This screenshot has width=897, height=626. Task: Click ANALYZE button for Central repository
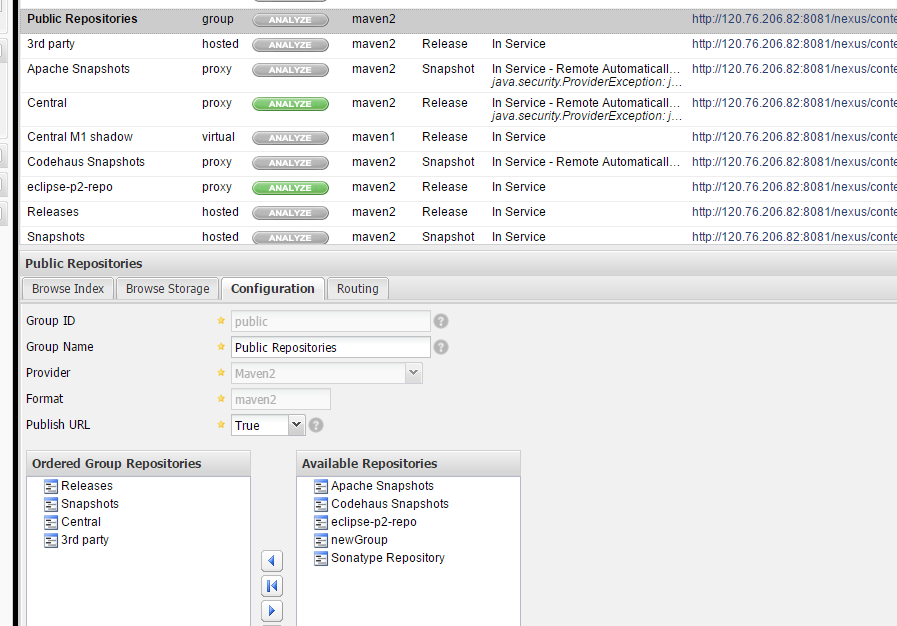(x=291, y=104)
